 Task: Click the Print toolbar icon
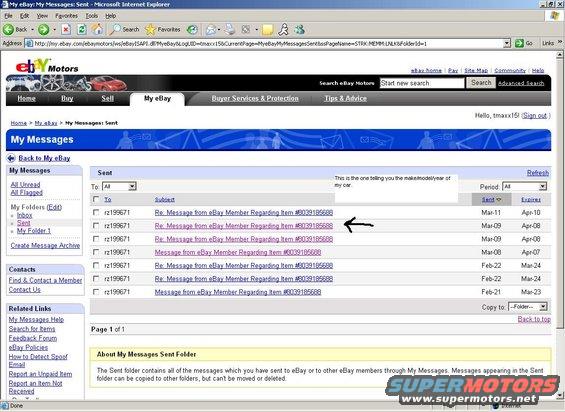(230, 30)
